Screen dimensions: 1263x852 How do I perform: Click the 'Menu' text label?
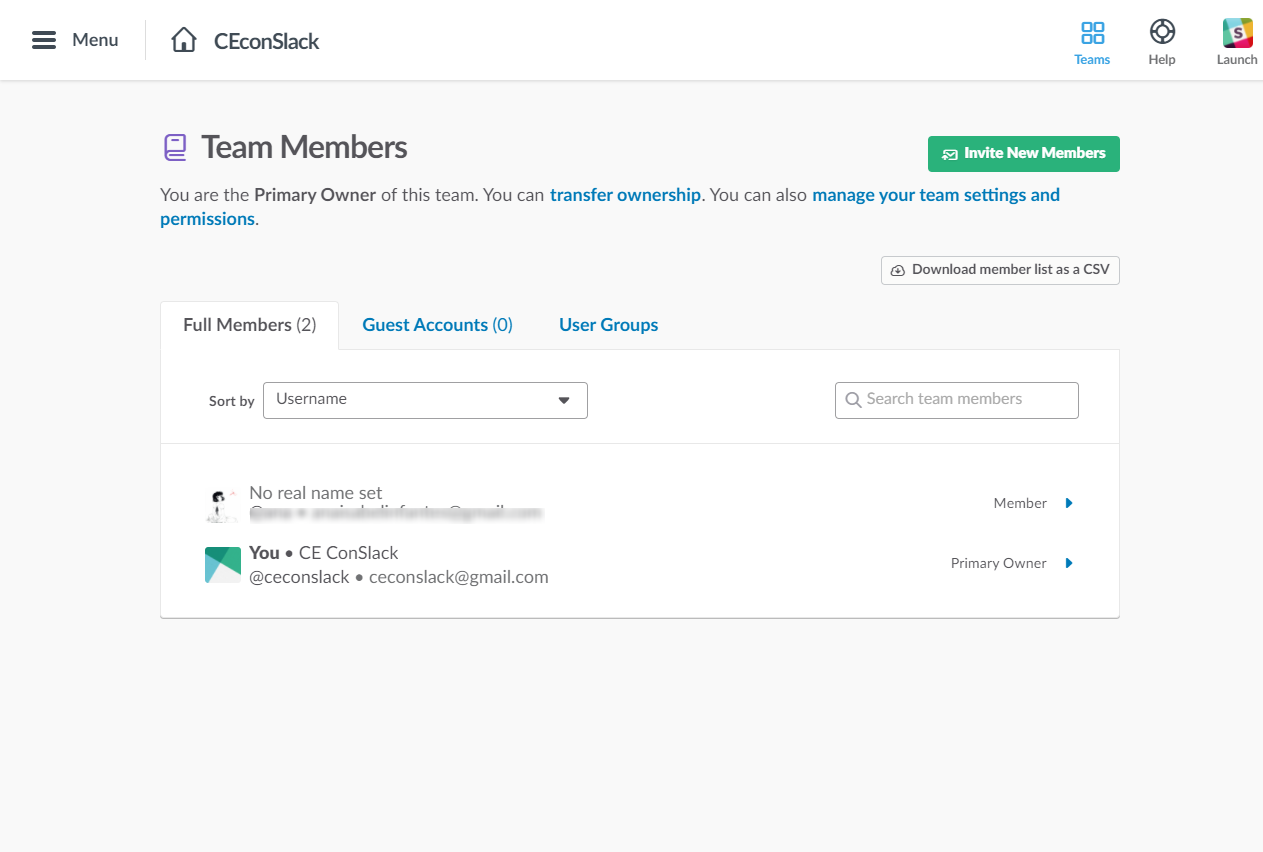point(95,40)
